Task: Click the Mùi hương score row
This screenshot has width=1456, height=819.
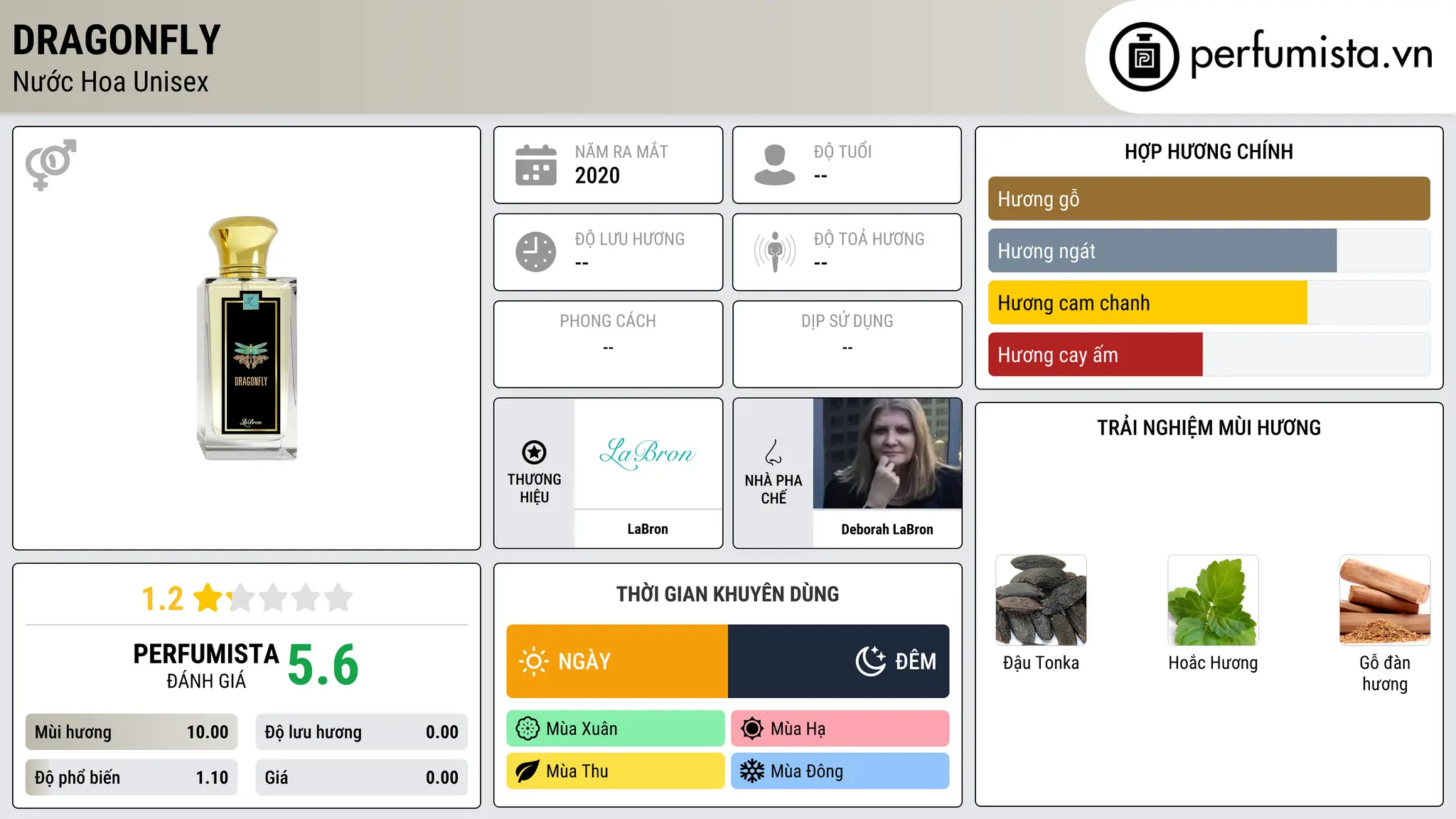Action: coord(132,732)
